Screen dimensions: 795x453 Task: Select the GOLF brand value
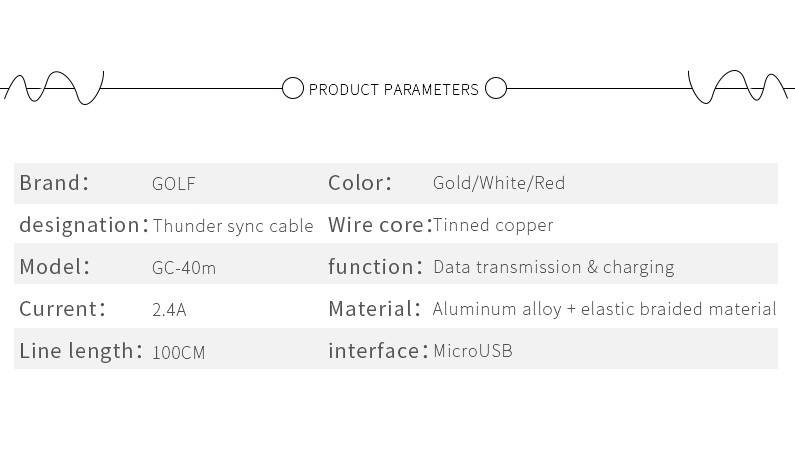pyautogui.click(x=174, y=184)
